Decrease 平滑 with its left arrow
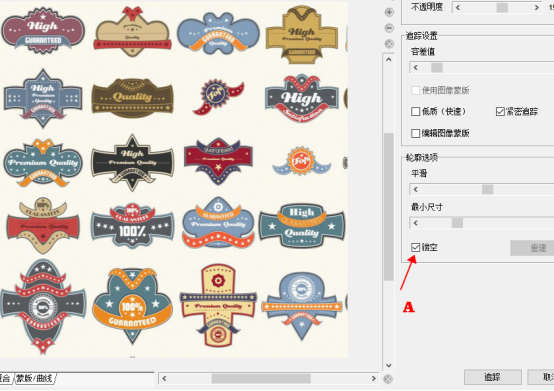 click(x=416, y=189)
